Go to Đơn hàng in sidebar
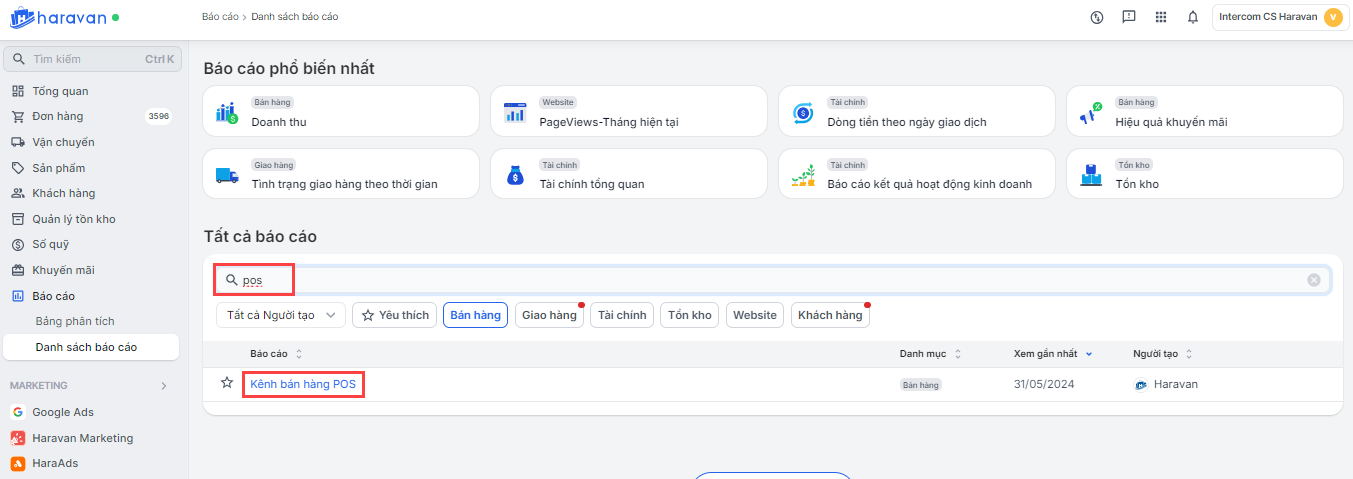The image size is (1353, 479). pos(58,116)
